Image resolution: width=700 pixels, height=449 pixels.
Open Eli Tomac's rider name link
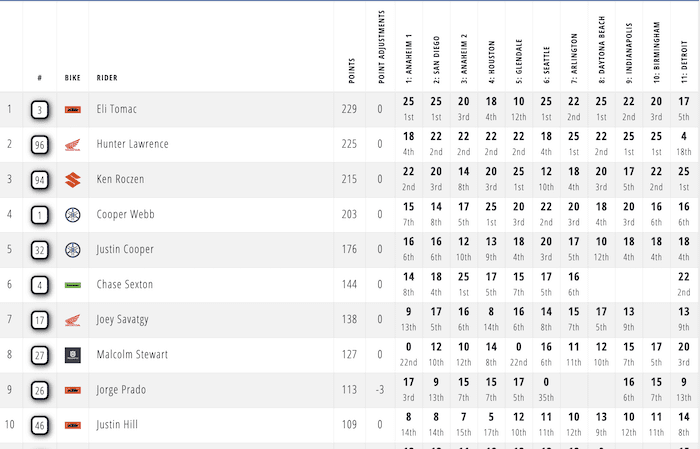[116, 110]
